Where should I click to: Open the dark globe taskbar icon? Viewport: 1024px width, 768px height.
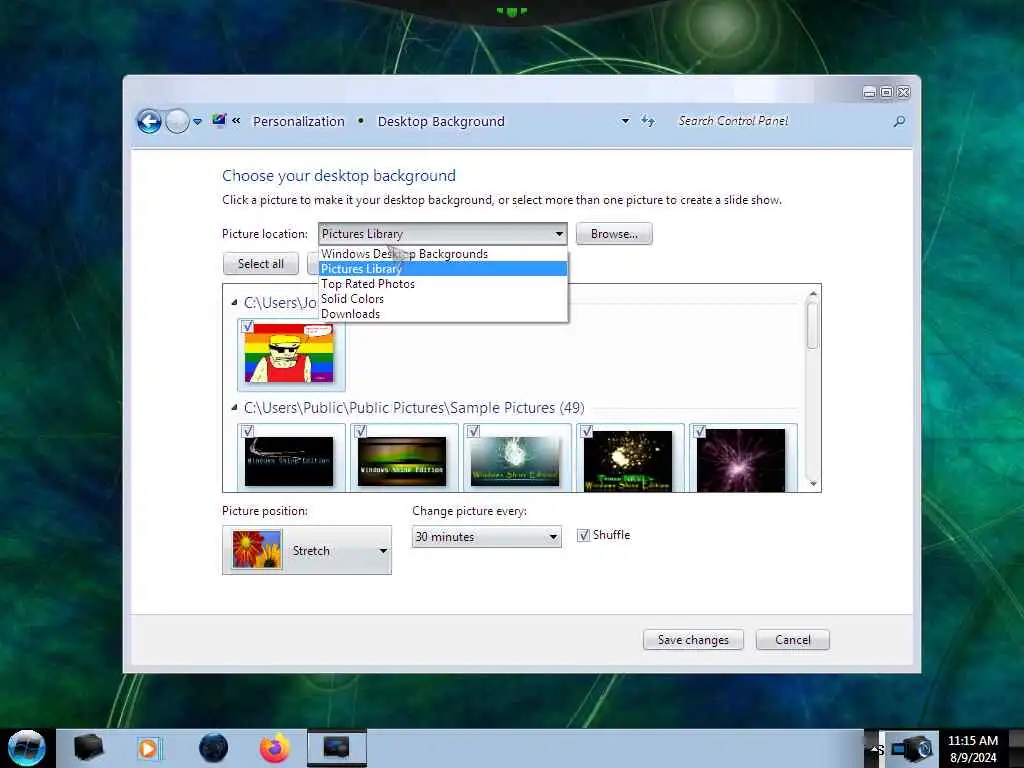pyautogui.click(x=213, y=748)
